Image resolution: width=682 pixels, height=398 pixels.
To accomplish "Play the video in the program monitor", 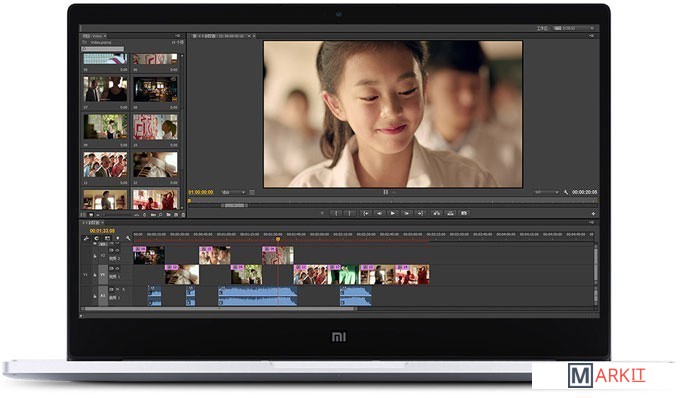I will (x=393, y=214).
